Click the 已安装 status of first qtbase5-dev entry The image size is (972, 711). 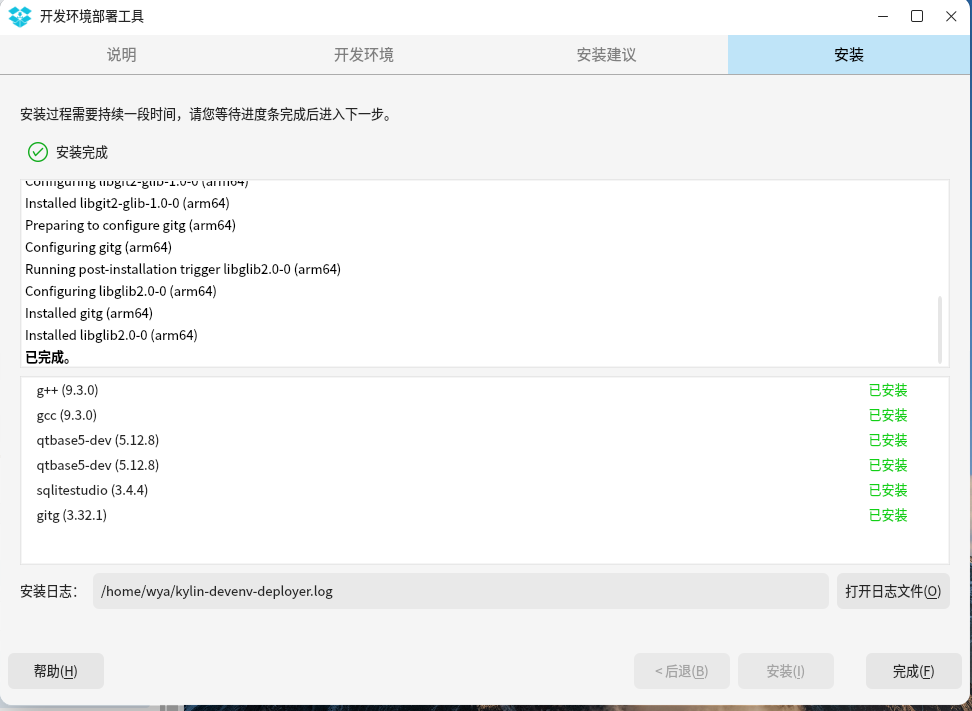tap(888, 440)
